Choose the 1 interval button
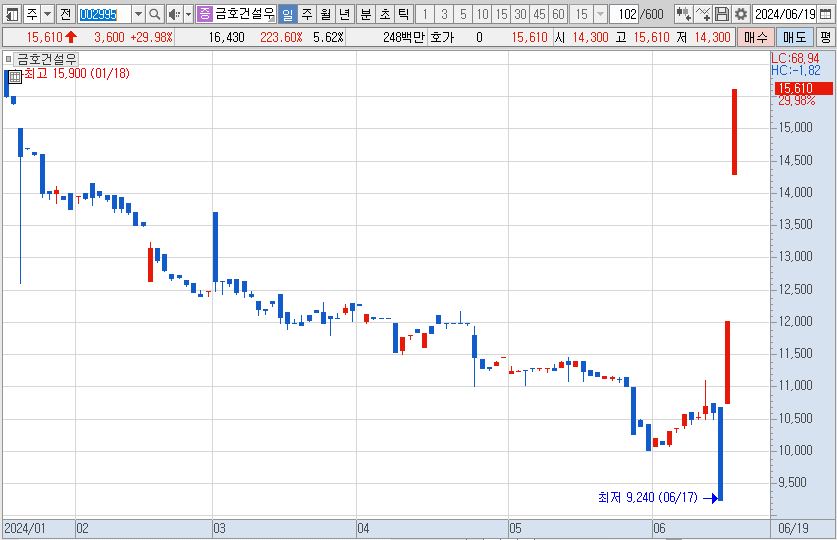The height and width of the screenshot is (540, 837). [424, 14]
